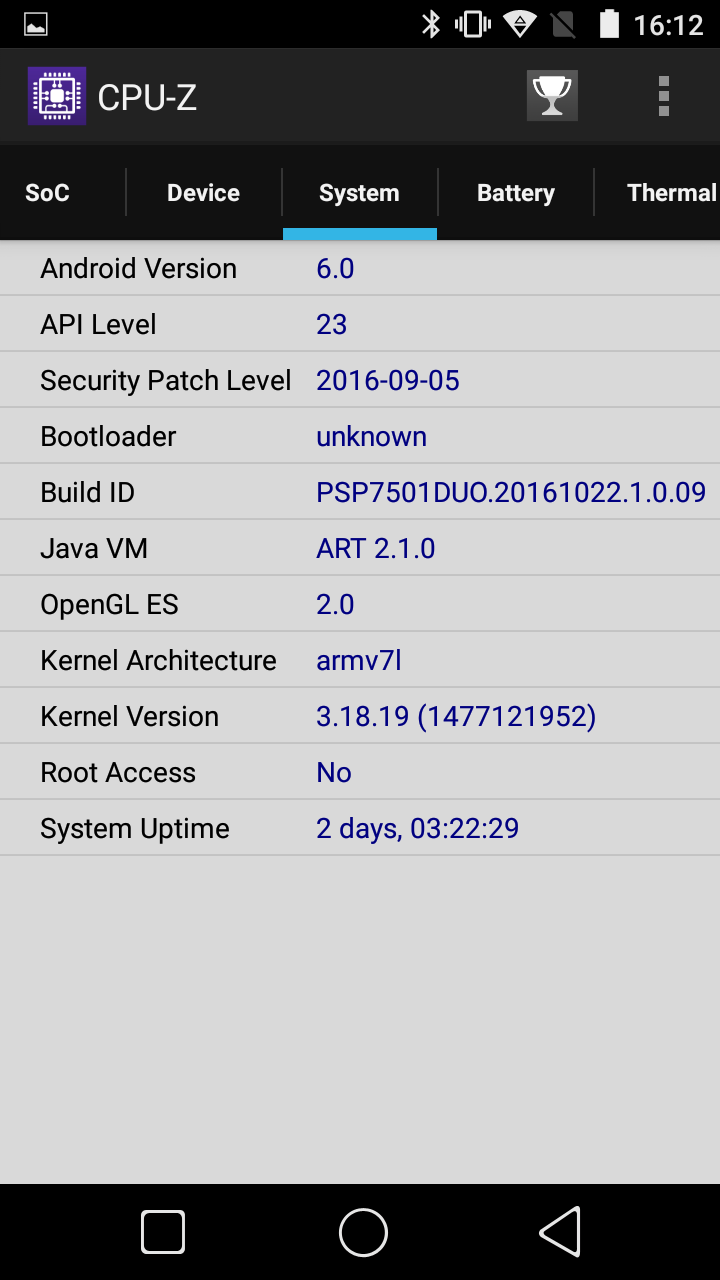Image resolution: width=720 pixels, height=1280 pixels.
Task: Tap the Bluetooth status bar icon
Action: (x=431, y=24)
